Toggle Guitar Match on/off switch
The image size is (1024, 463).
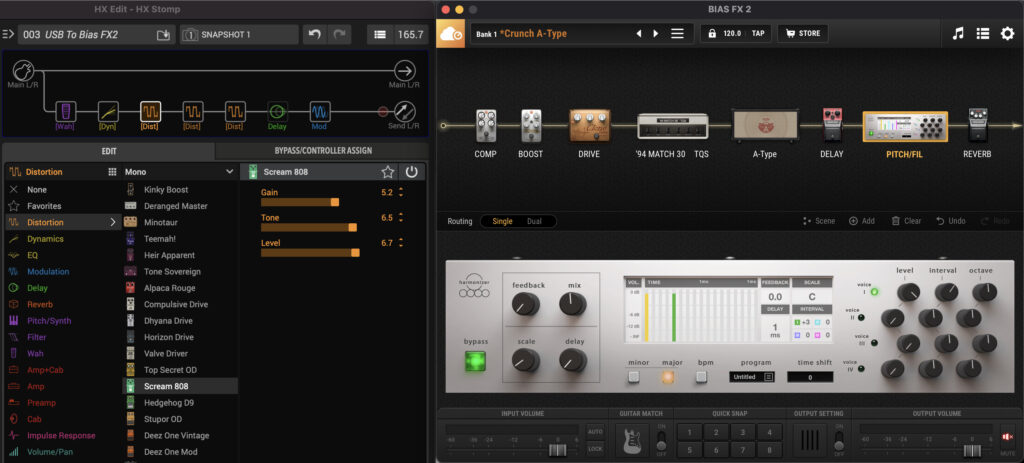pyautogui.click(x=661, y=441)
